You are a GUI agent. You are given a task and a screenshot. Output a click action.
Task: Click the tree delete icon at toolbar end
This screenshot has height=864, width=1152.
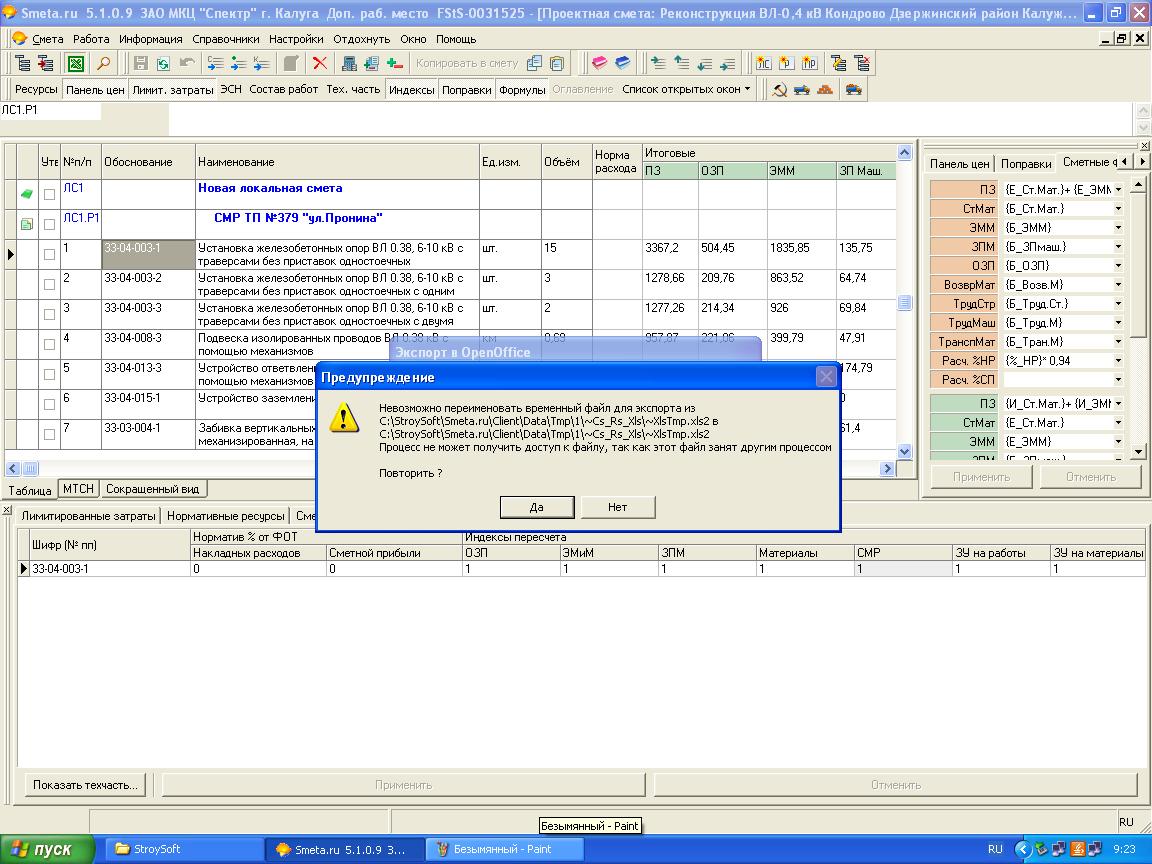click(862, 63)
